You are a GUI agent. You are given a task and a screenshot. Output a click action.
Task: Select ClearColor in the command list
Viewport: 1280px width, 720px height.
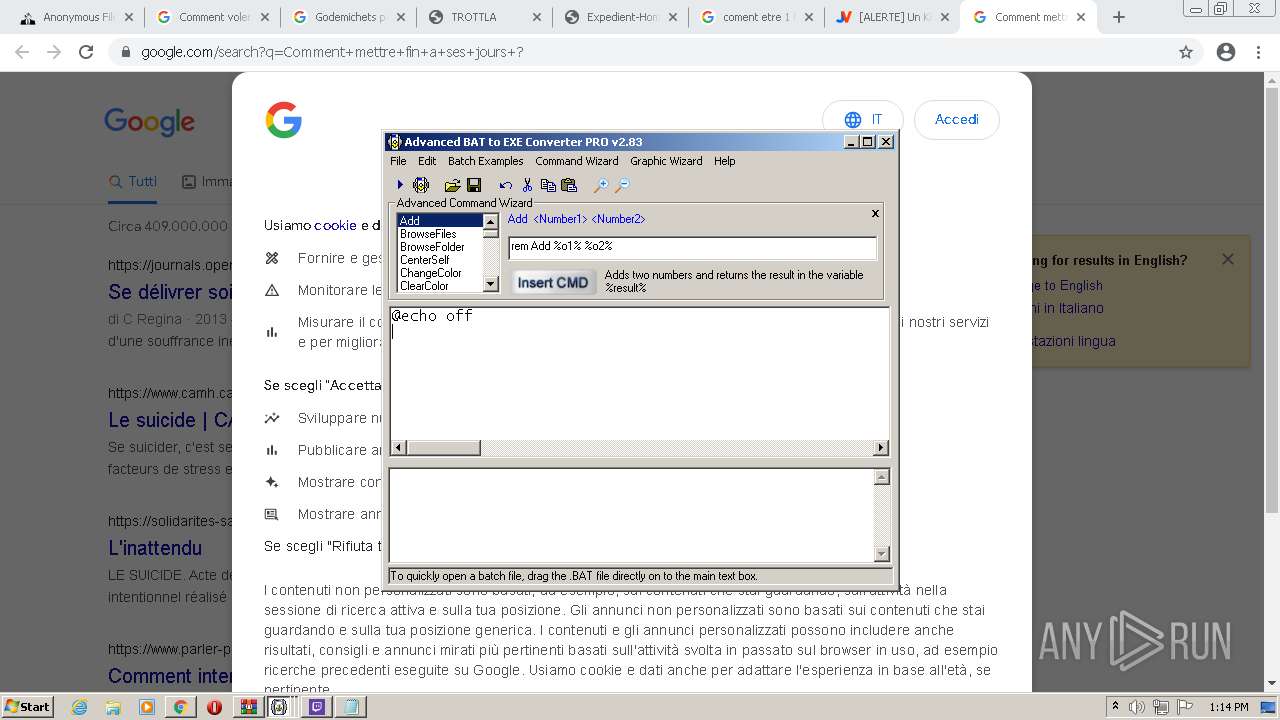[x=440, y=286]
